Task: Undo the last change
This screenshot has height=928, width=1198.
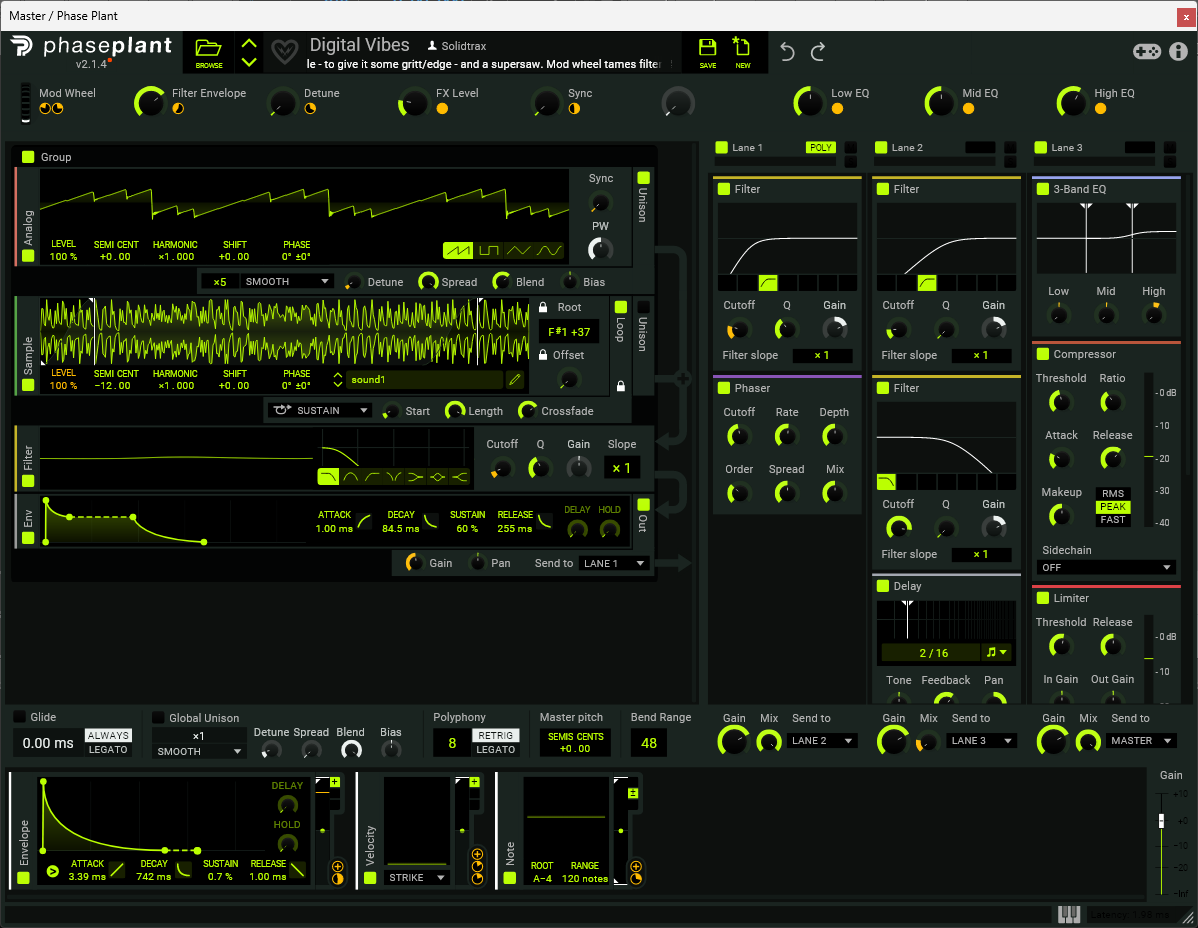Action: point(787,51)
